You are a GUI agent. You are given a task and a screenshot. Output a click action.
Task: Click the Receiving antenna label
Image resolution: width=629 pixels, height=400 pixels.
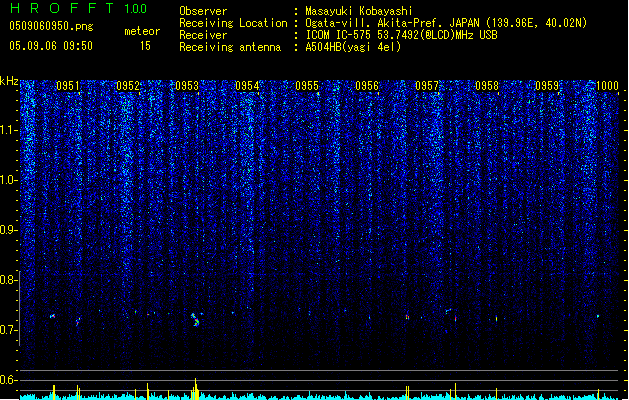pos(230,47)
